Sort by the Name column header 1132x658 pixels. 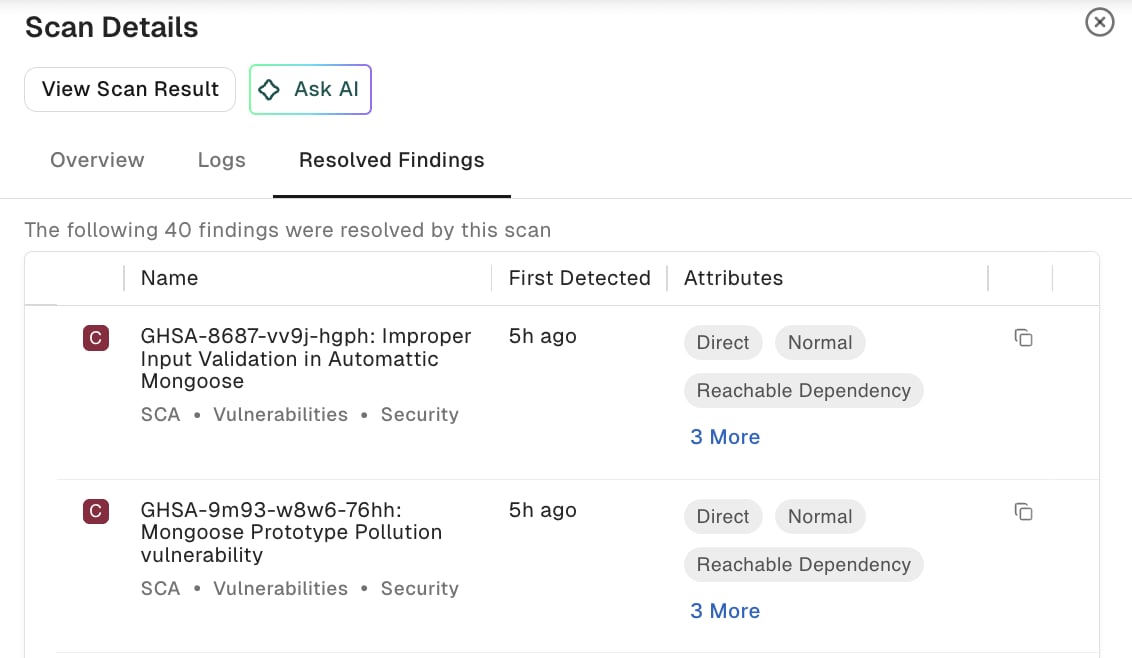170,278
